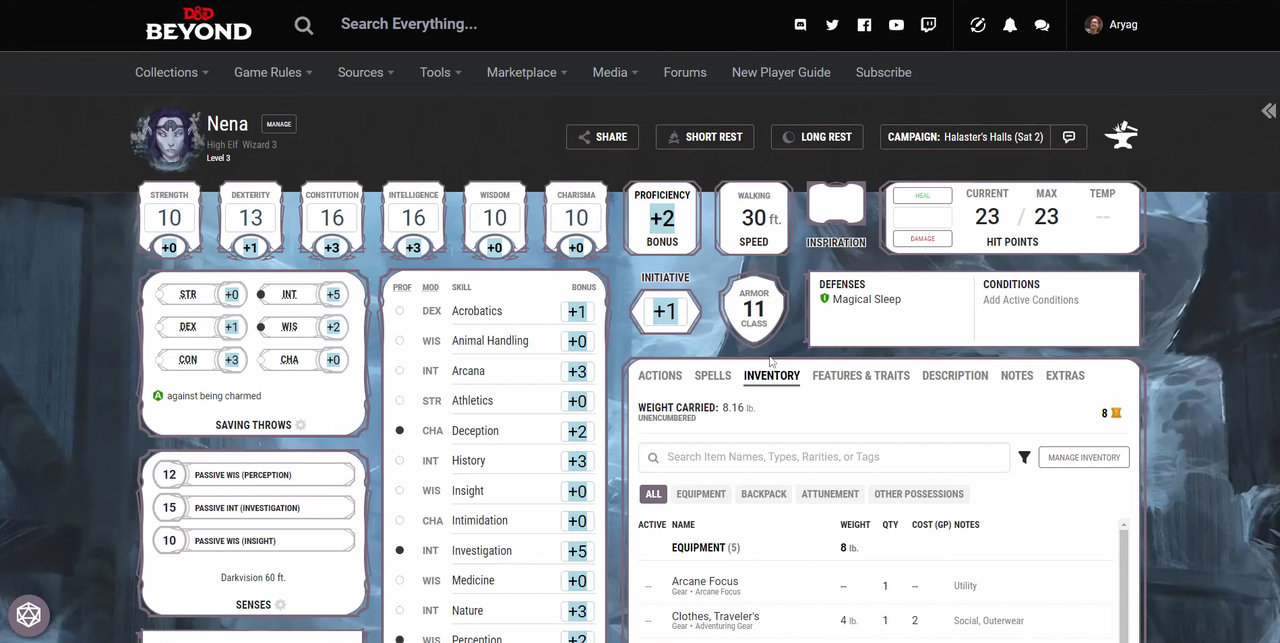Click the search magnifier icon in header

click(x=304, y=25)
